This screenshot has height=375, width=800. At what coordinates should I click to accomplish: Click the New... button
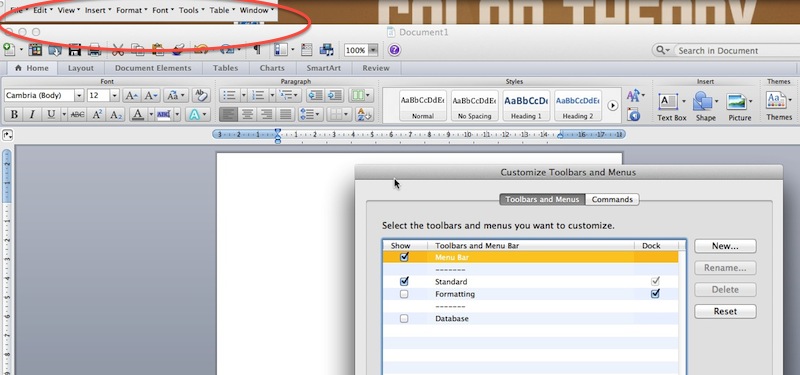[725, 246]
